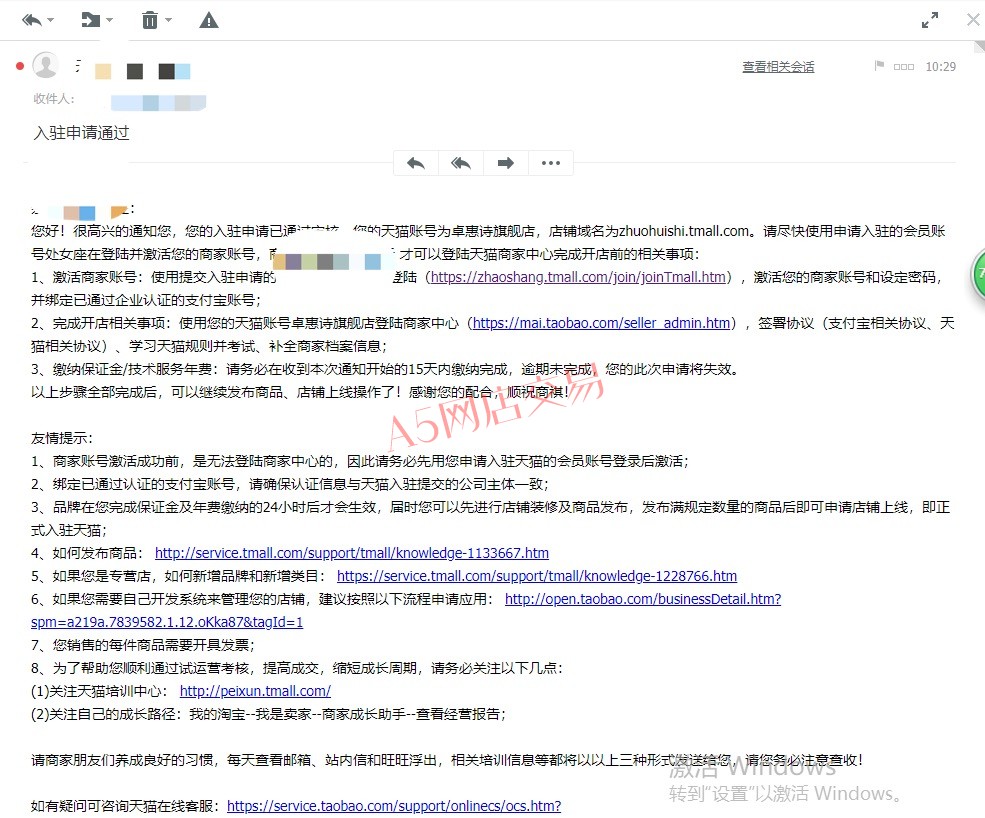Expand the delete options dropdown arrow
The image size is (985, 818).
point(168,20)
